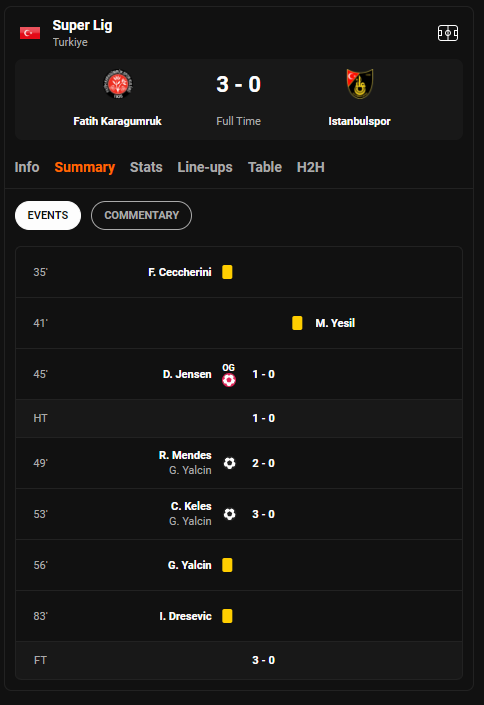Viewport: 484px width, 705px height.
Task: Click M. Yesil's yellow card icon
Action: pyautogui.click(x=297, y=323)
